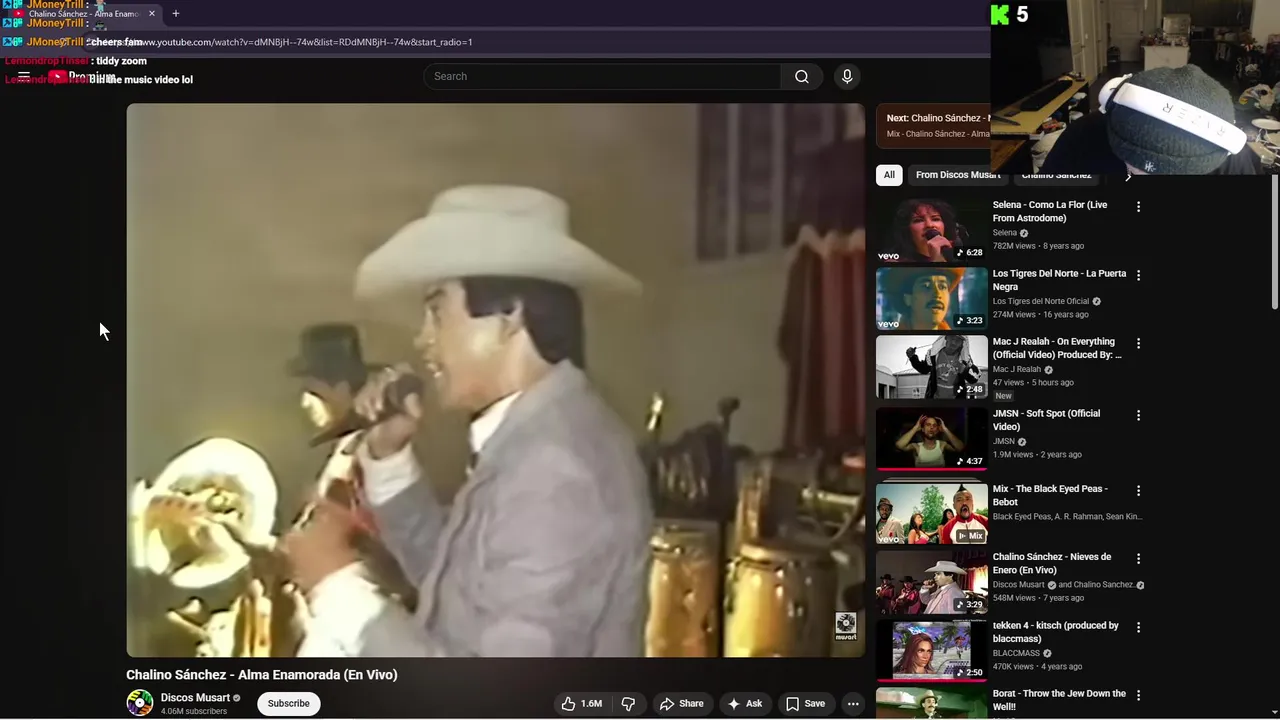Open Discos Musart channel avatar
Screen dimensions: 1280x720
(x=140, y=703)
